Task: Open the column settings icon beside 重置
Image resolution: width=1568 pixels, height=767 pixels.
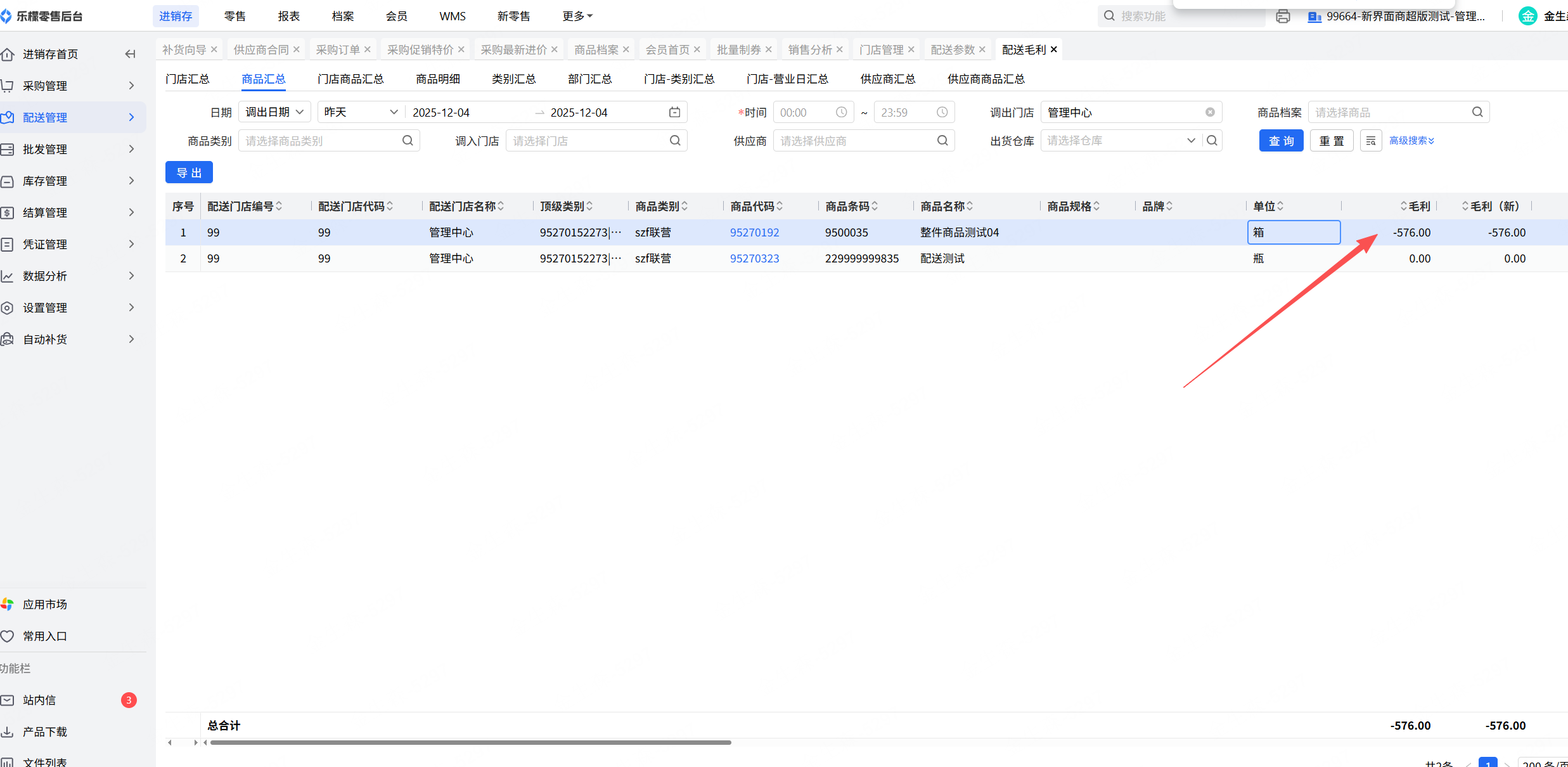Action: [1370, 141]
